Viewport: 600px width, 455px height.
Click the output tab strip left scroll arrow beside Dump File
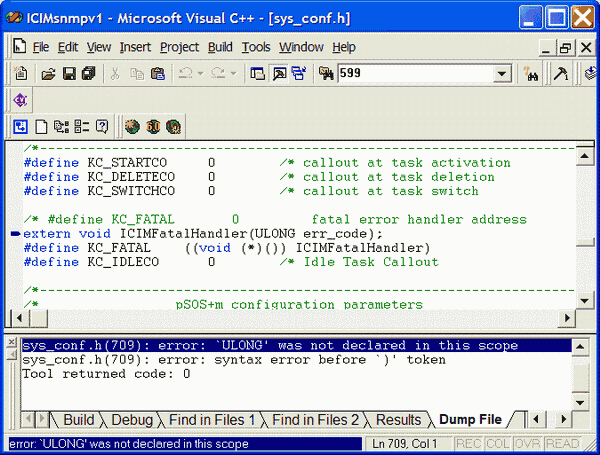click(x=536, y=420)
